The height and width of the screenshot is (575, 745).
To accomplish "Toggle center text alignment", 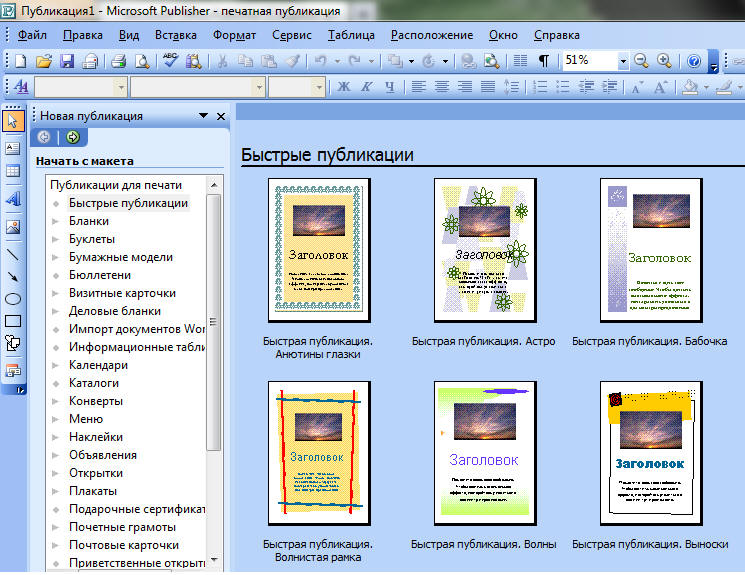I will pyautogui.click(x=441, y=87).
